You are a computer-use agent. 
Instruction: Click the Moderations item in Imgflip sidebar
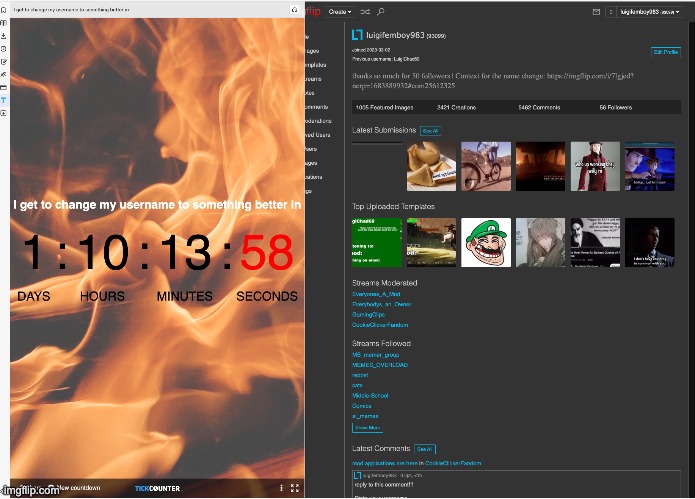[x=318, y=121]
